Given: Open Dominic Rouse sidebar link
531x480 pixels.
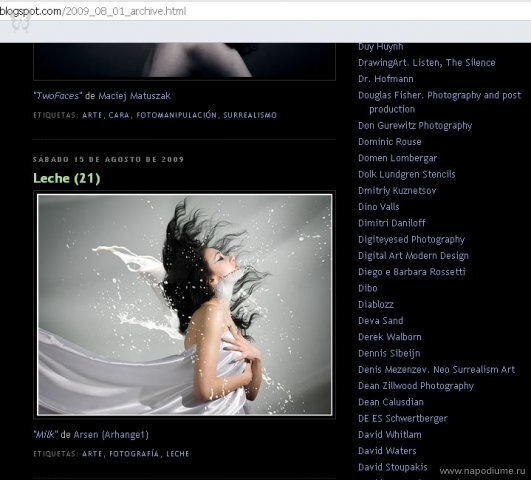Looking at the screenshot, I should point(390,142).
